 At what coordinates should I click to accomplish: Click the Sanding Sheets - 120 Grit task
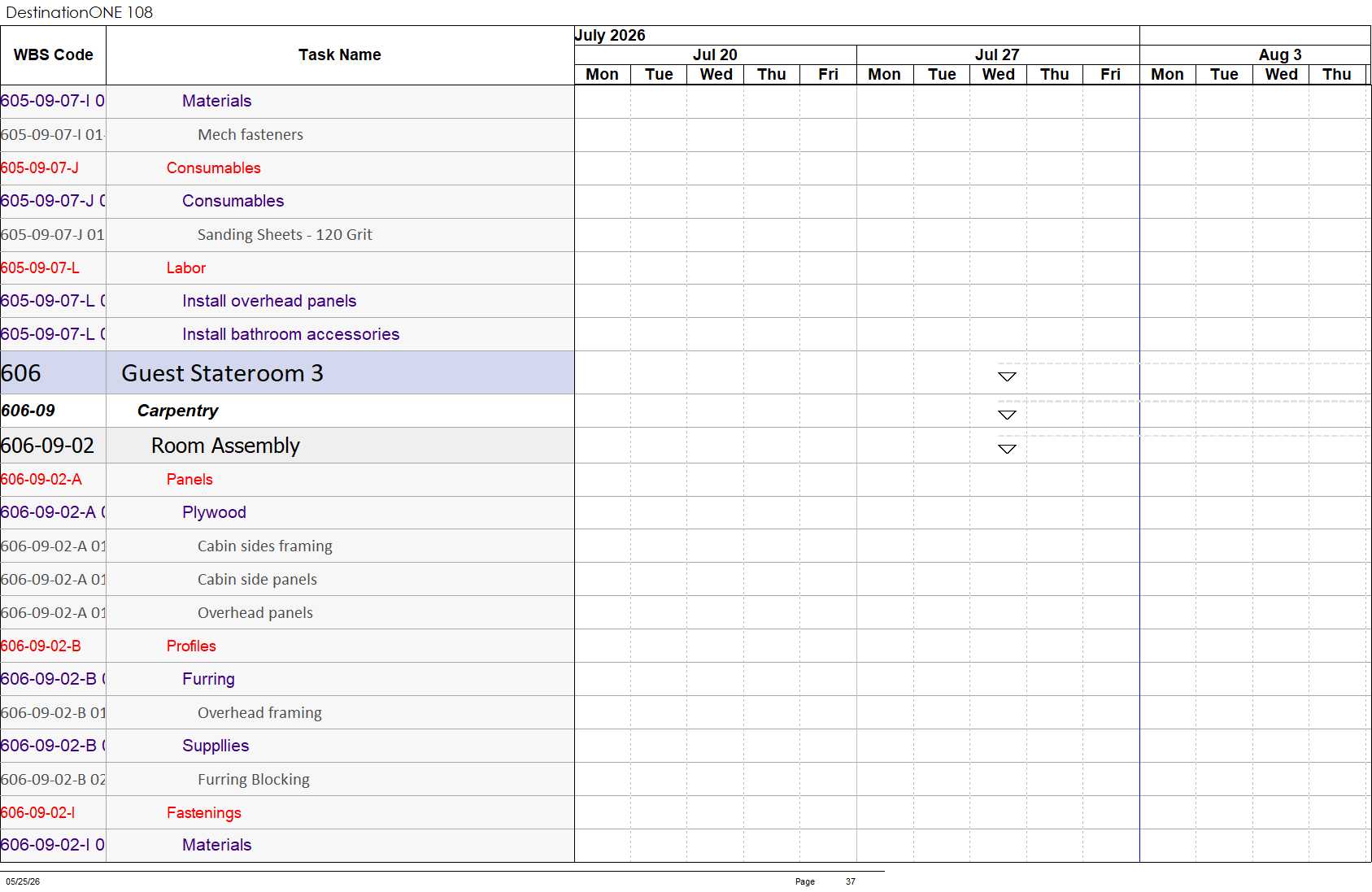pos(285,234)
